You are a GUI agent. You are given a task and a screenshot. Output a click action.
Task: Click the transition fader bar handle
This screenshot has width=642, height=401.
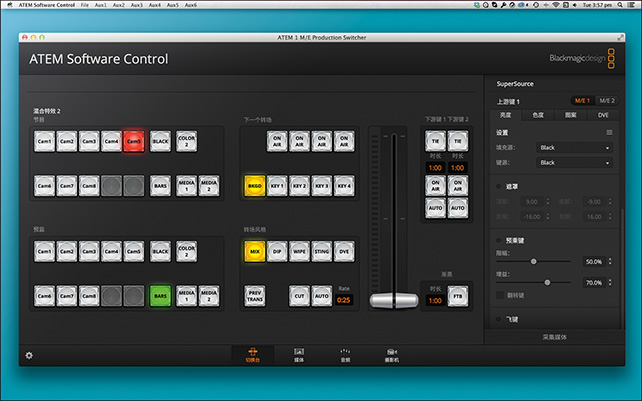tap(393, 300)
